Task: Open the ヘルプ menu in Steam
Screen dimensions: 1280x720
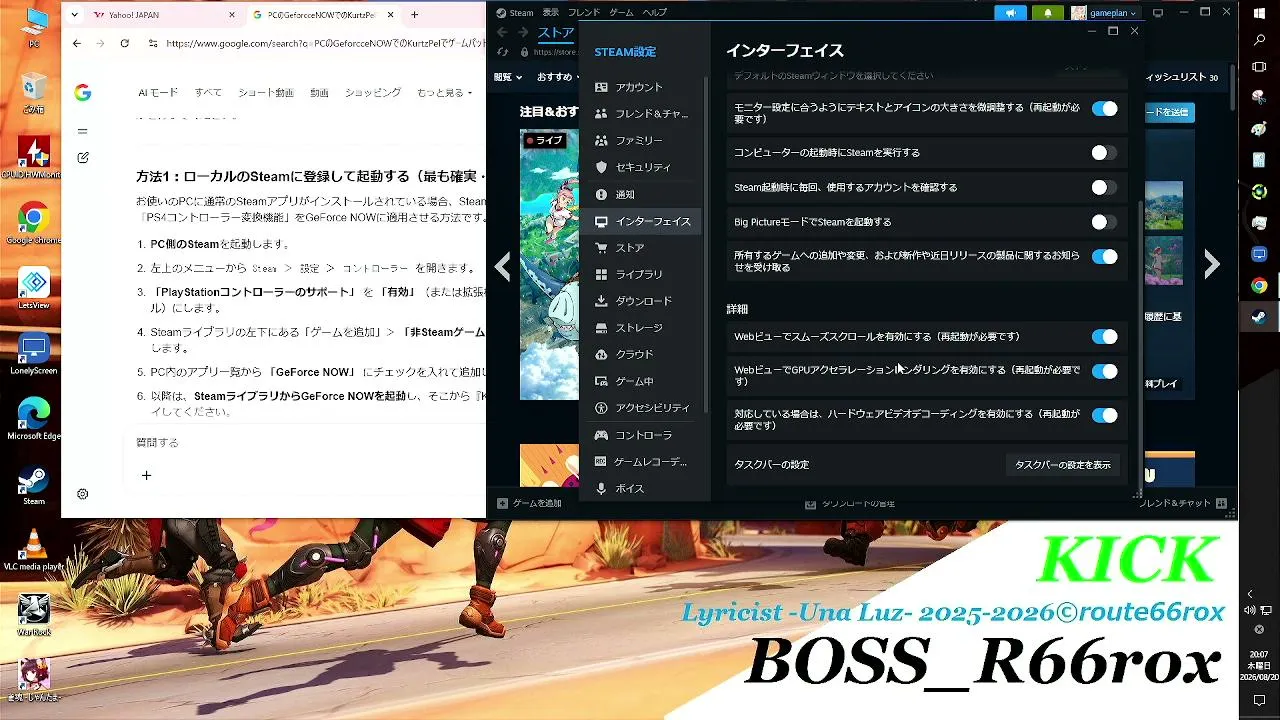Action: point(655,13)
